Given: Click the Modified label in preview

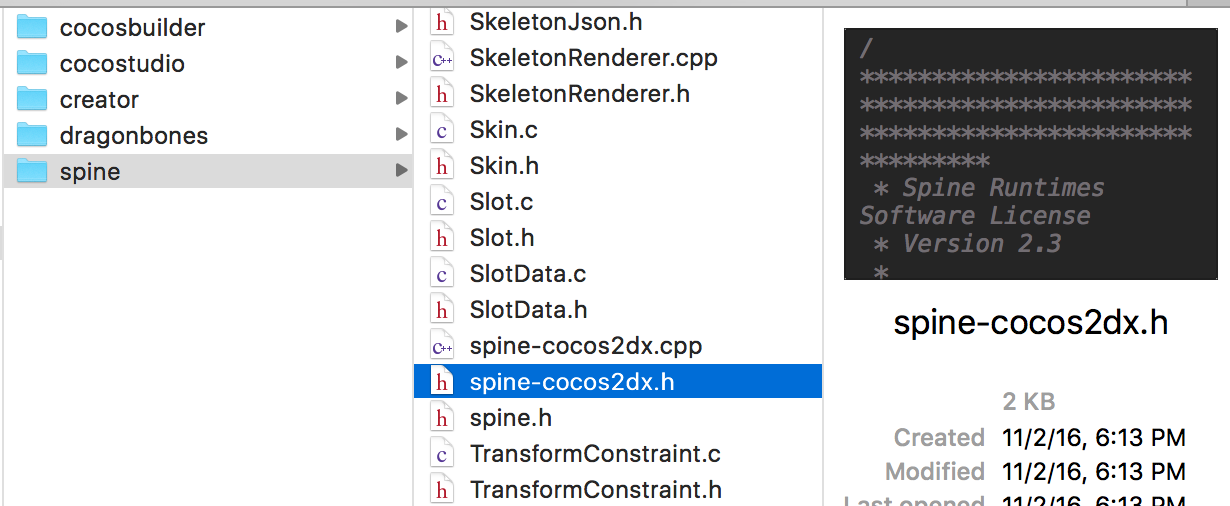Looking at the screenshot, I should tap(935, 471).
